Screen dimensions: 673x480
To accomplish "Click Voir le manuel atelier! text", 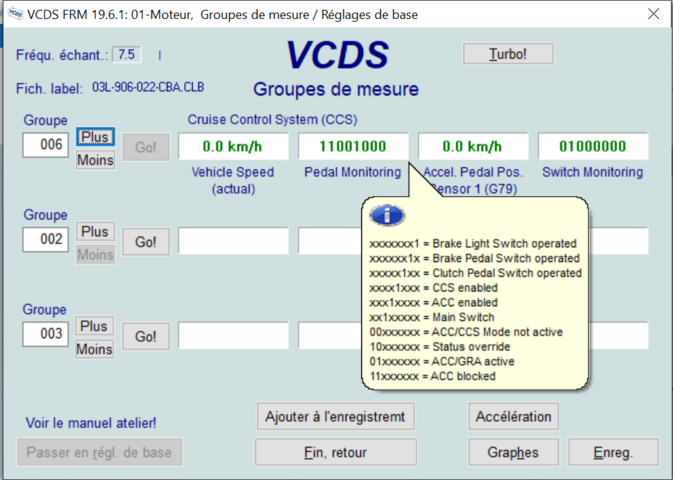I will [x=91, y=423].
